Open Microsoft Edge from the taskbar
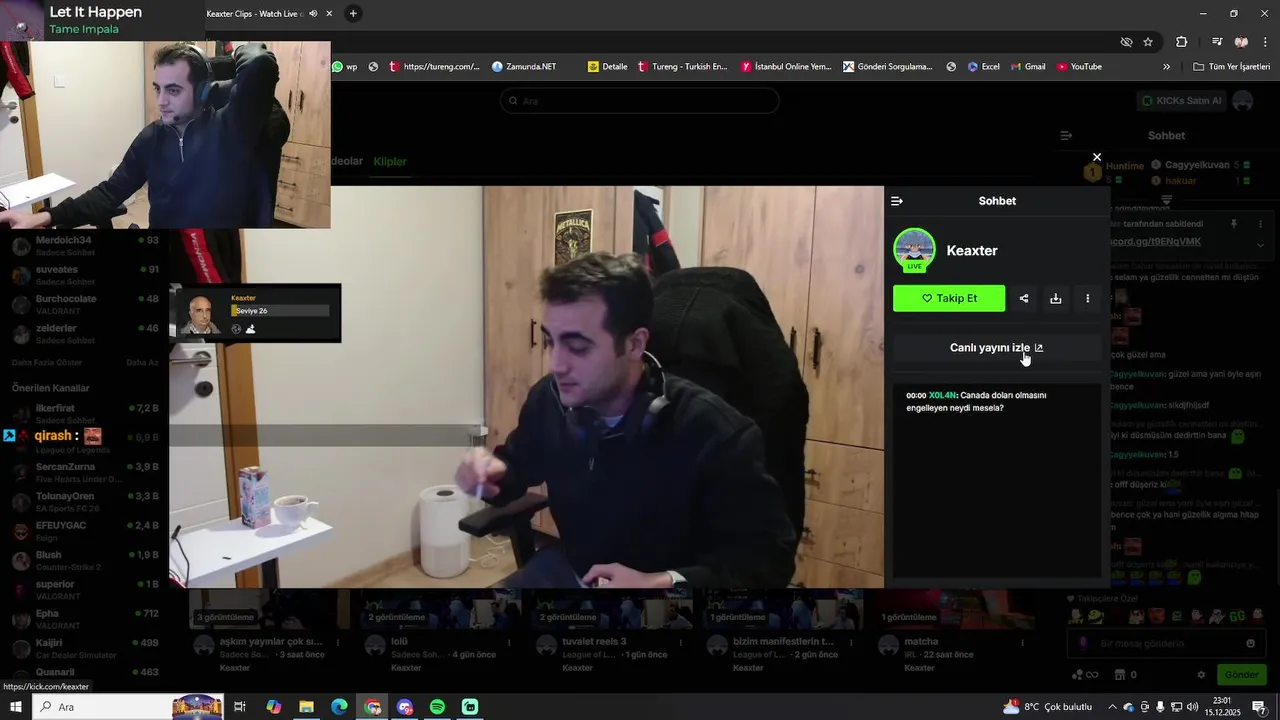 pos(339,707)
